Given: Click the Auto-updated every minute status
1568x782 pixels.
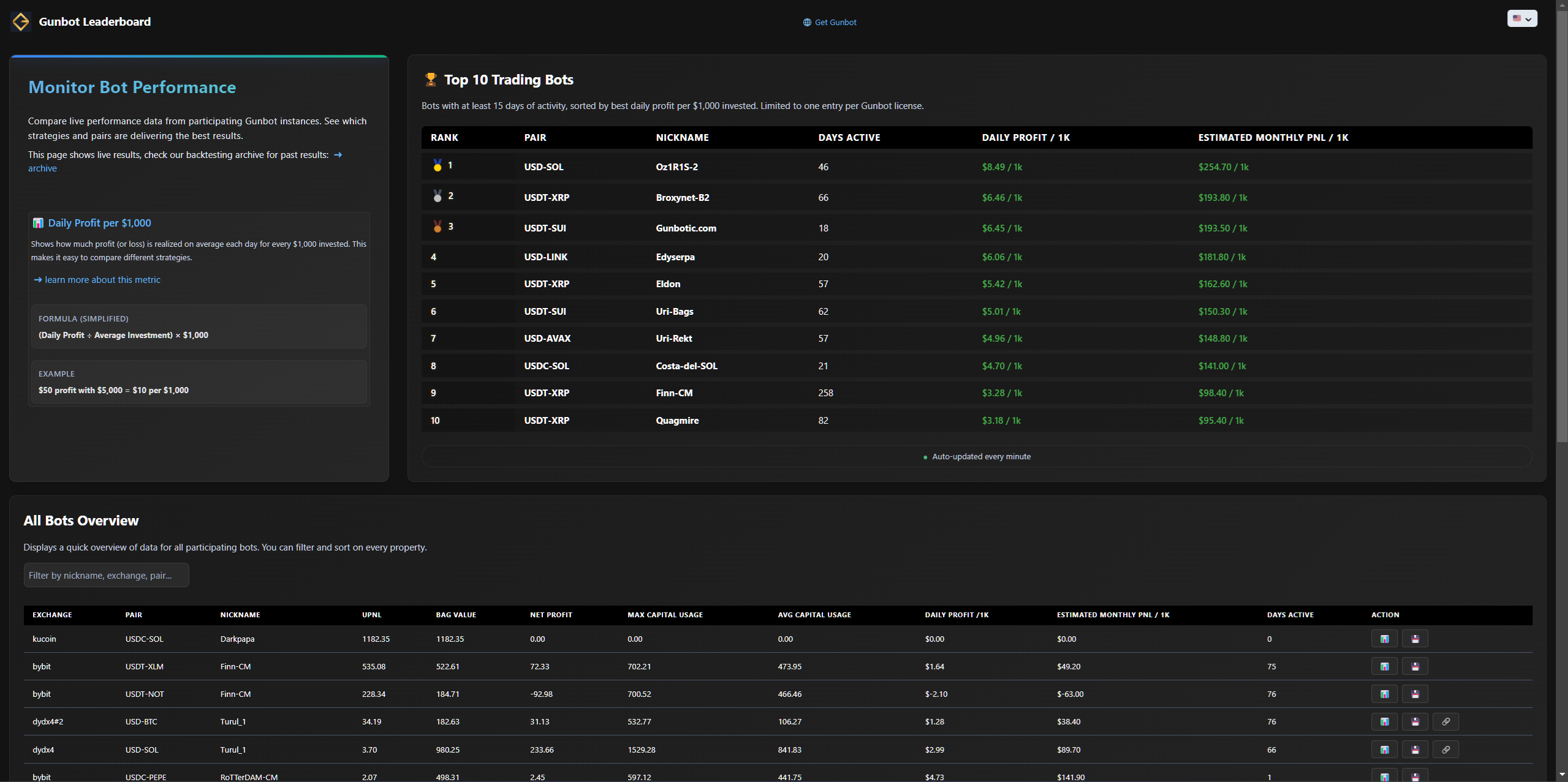Looking at the screenshot, I should (x=977, y=456).
